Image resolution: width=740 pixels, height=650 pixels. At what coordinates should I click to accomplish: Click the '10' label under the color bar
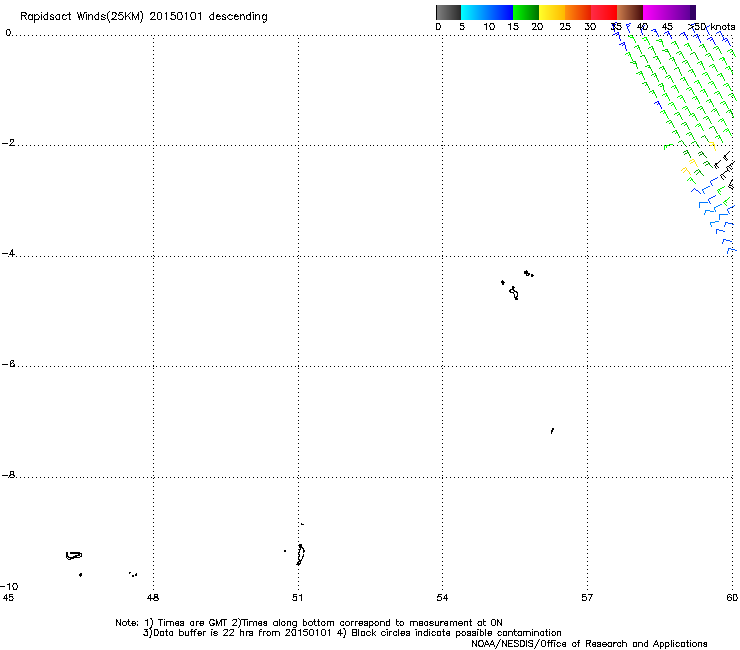click(x=489, y=27)
